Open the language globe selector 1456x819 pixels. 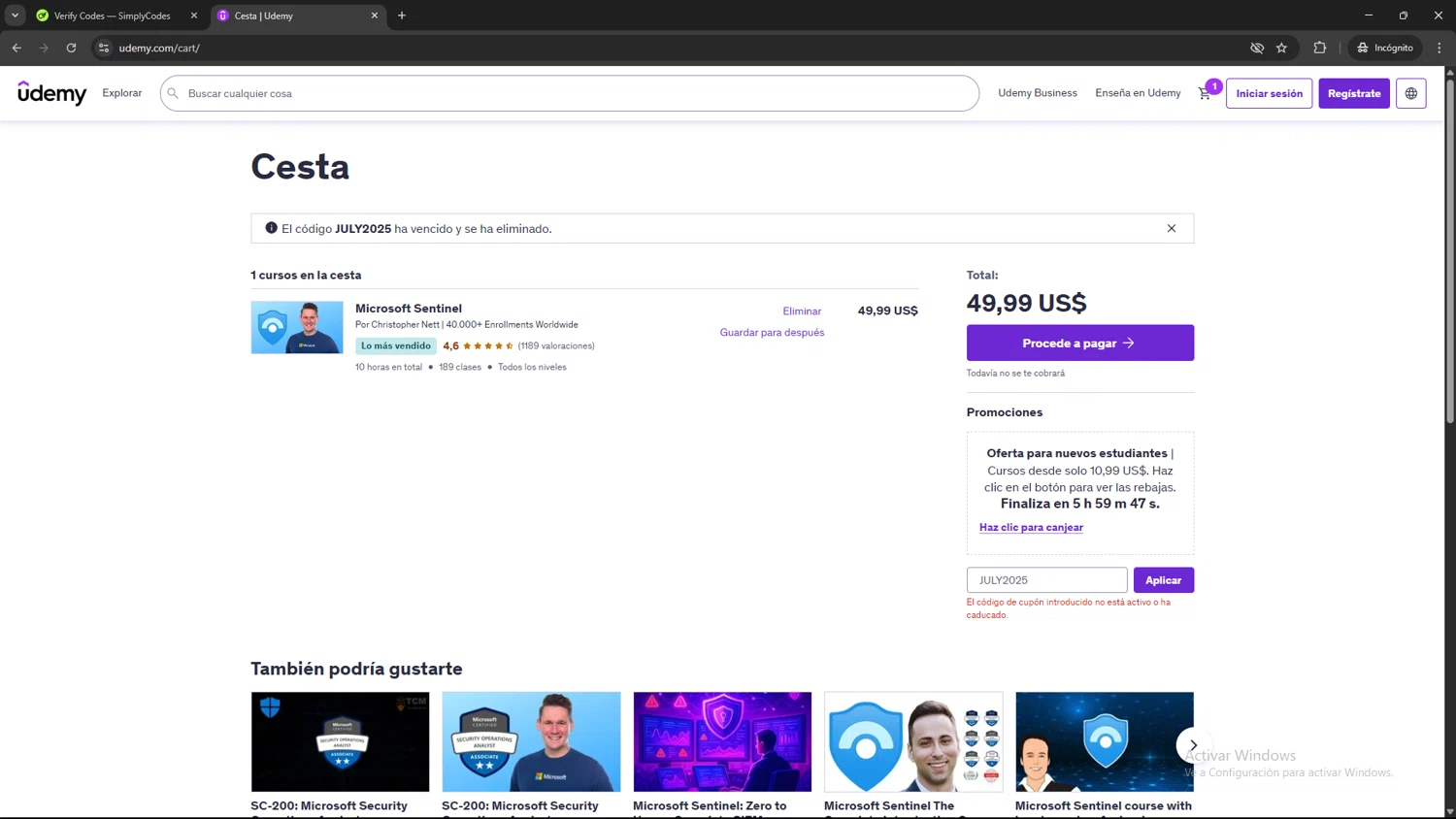click(x=1410, y=93)
